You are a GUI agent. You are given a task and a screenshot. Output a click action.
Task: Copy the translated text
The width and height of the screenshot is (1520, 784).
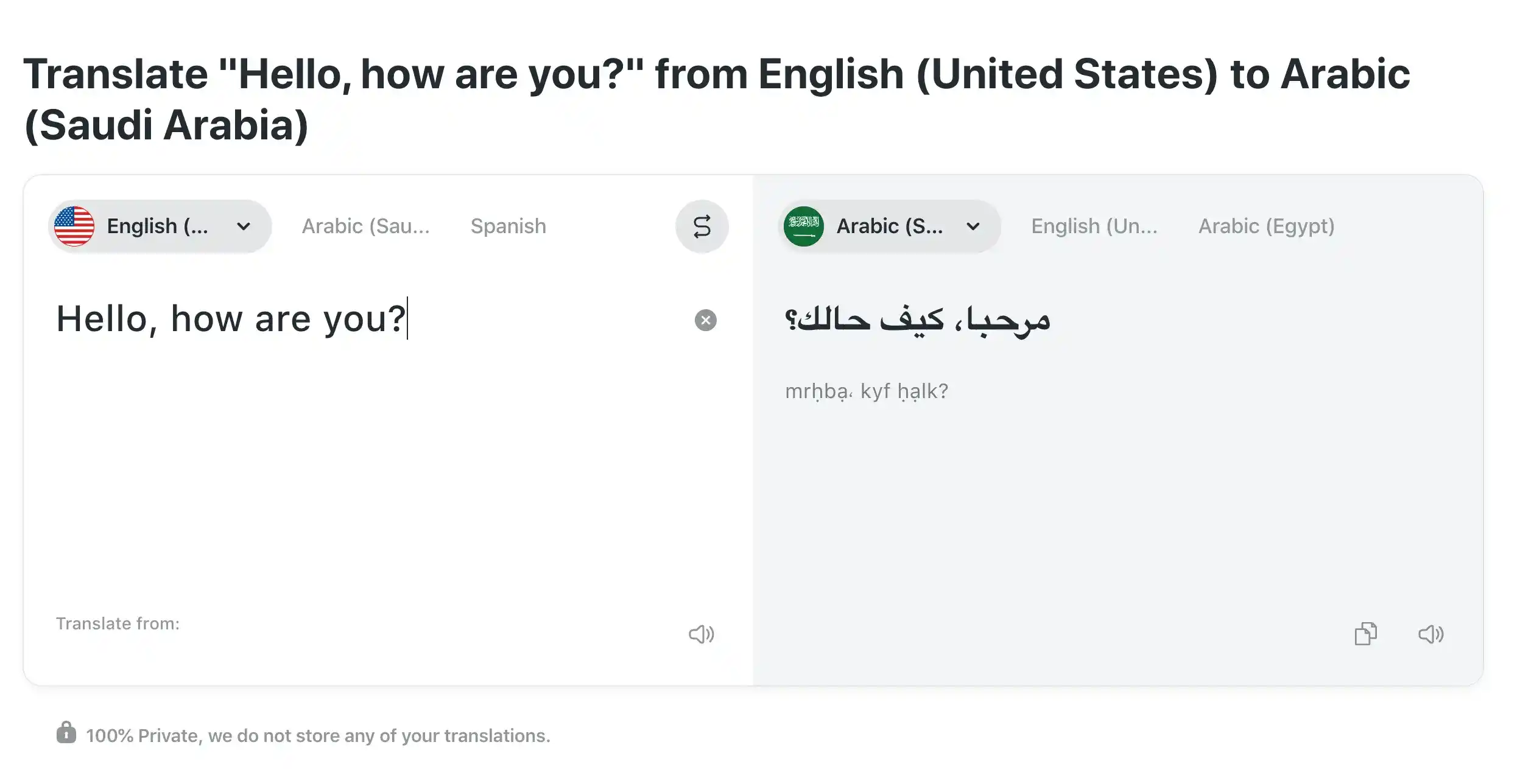pyautogui.click(x=1367, y=634)
